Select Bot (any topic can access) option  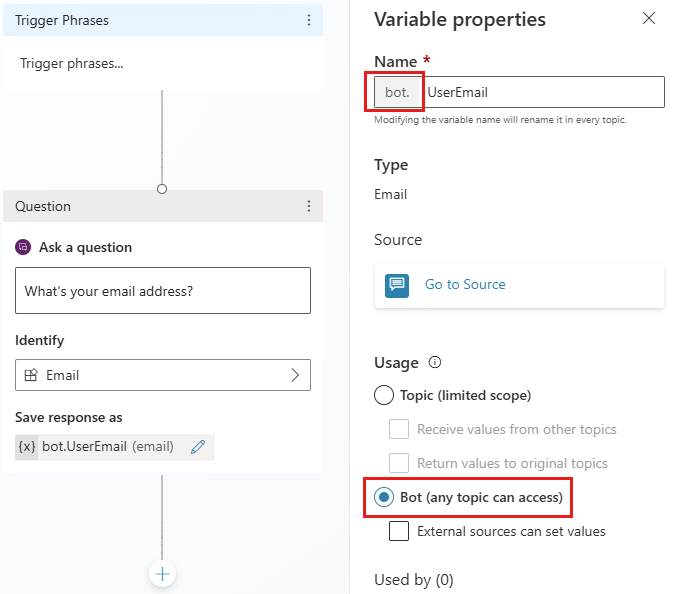tap(384, 497)
